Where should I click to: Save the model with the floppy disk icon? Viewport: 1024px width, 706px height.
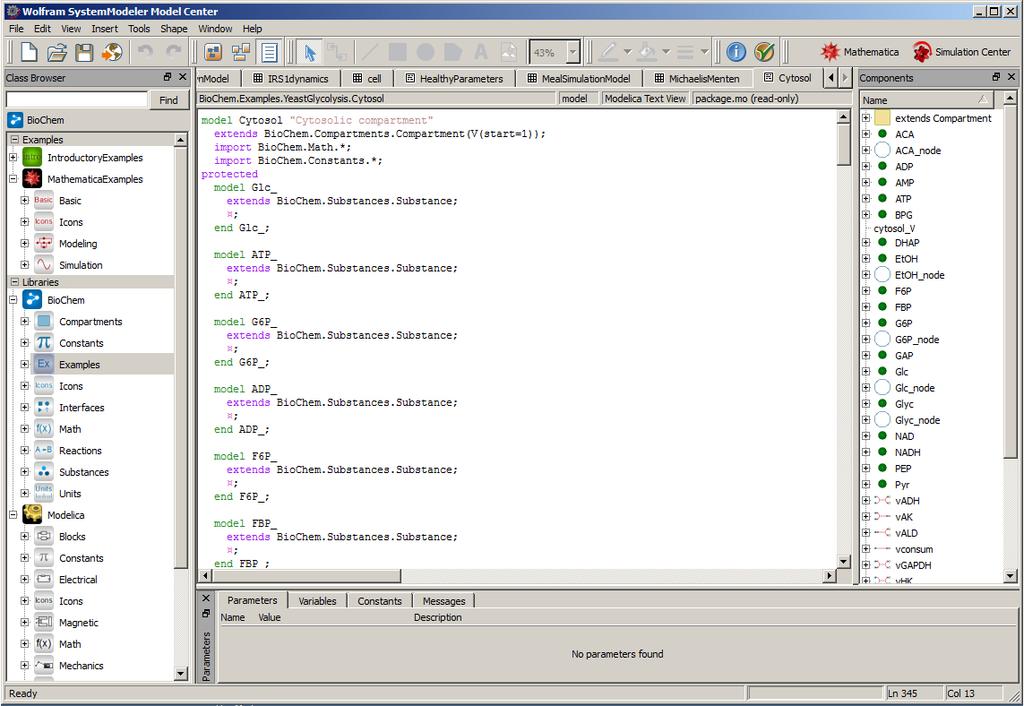pyautogui.click(x=84, y=52)
